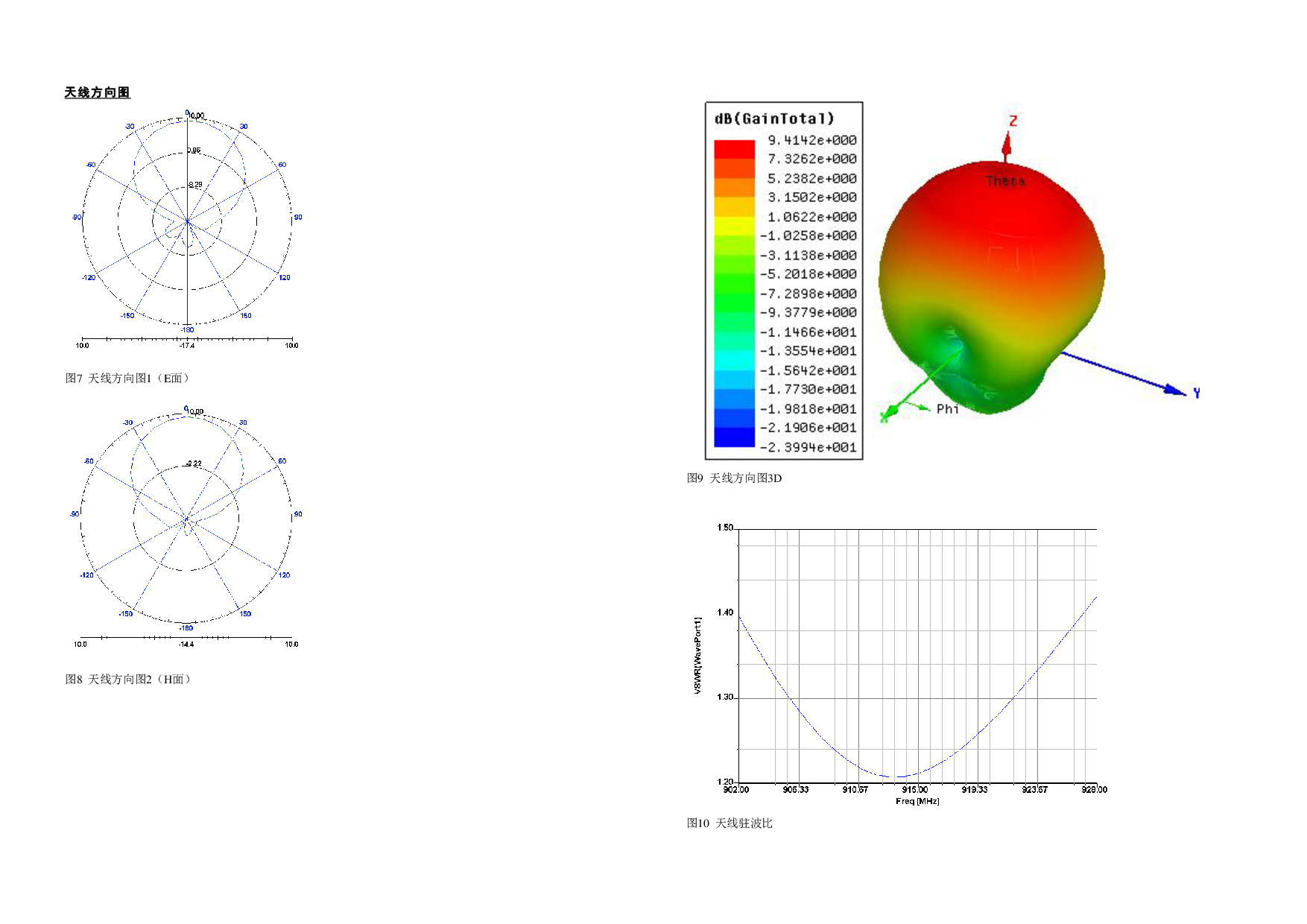Click the VSWR curve minimum point

[x=899, y=777]
